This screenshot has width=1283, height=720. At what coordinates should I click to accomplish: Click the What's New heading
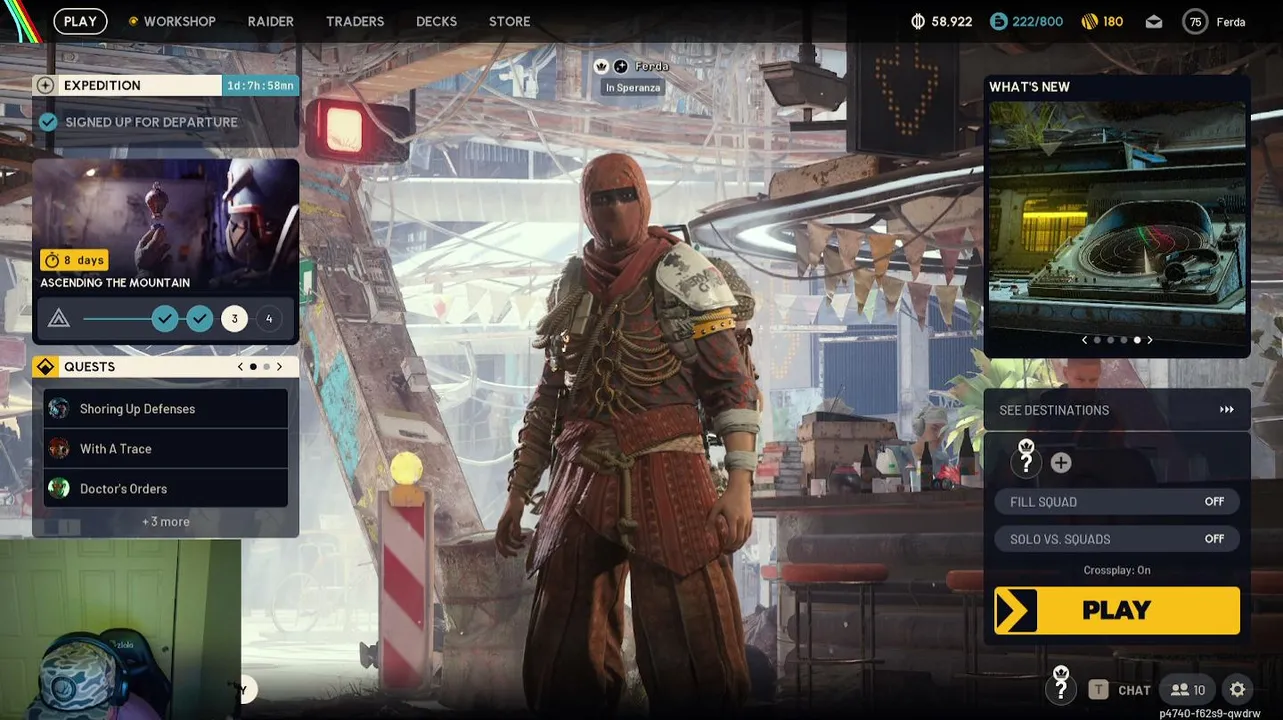click(1029, 87)
